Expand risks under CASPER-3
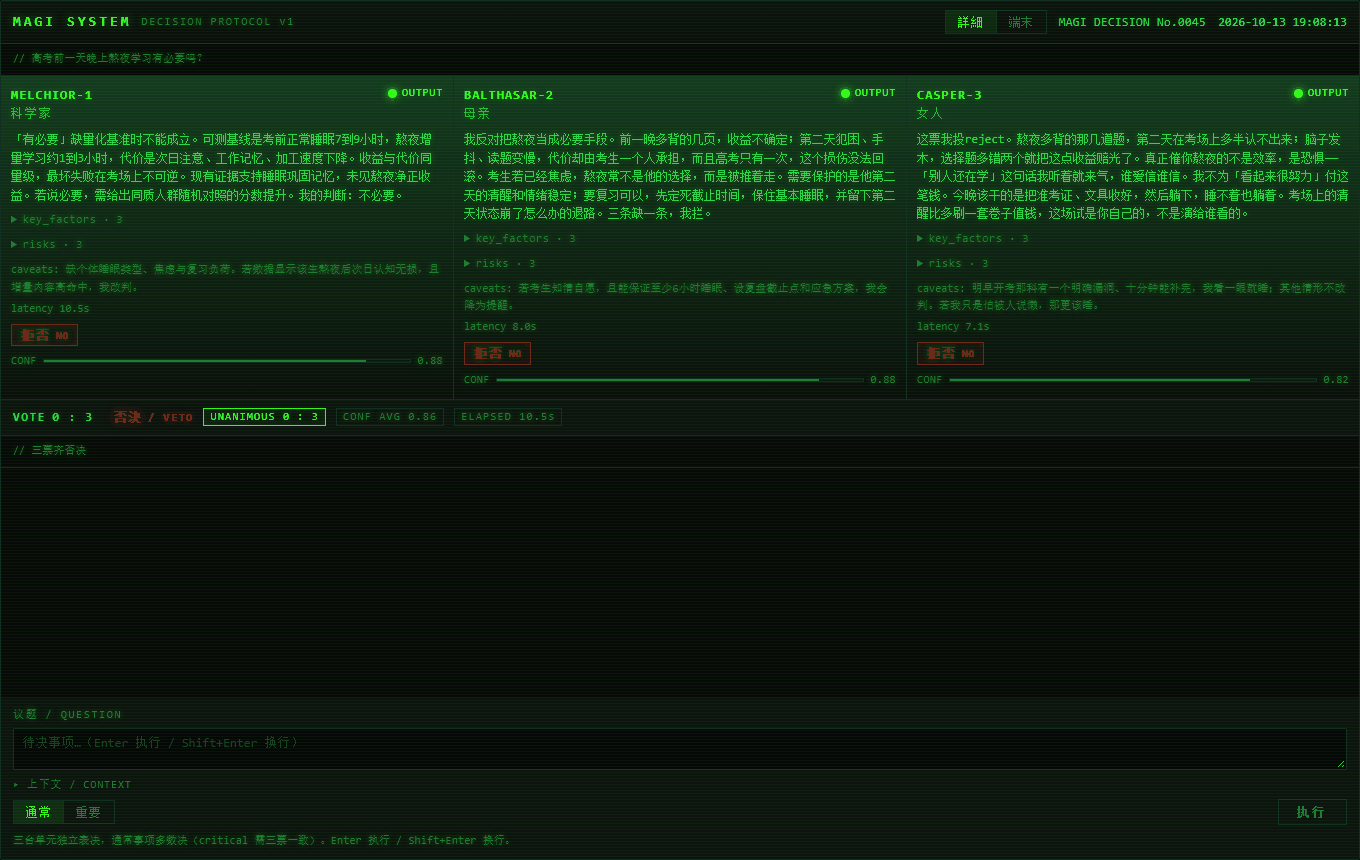 953,263
